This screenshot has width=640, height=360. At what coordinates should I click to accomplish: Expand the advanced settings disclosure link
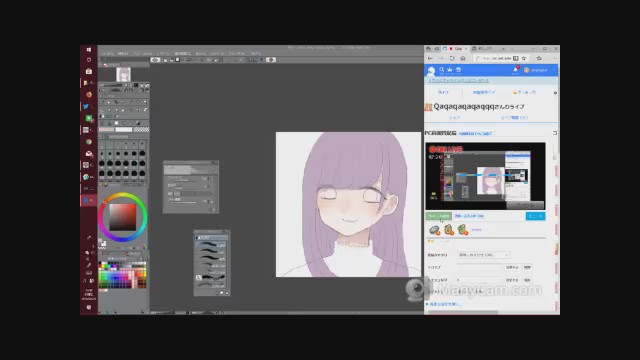[x=443, y=304]
